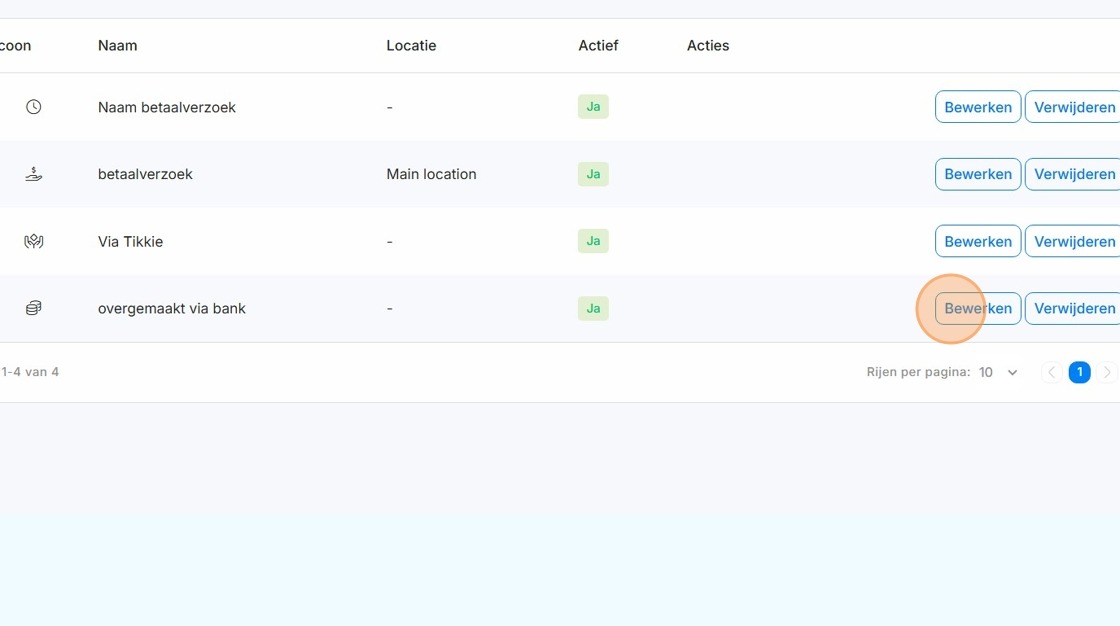Click the 'Naam betaalverzoek' name cell
1120x626 pixels.
pyautogui.click(x=166, y=107)
